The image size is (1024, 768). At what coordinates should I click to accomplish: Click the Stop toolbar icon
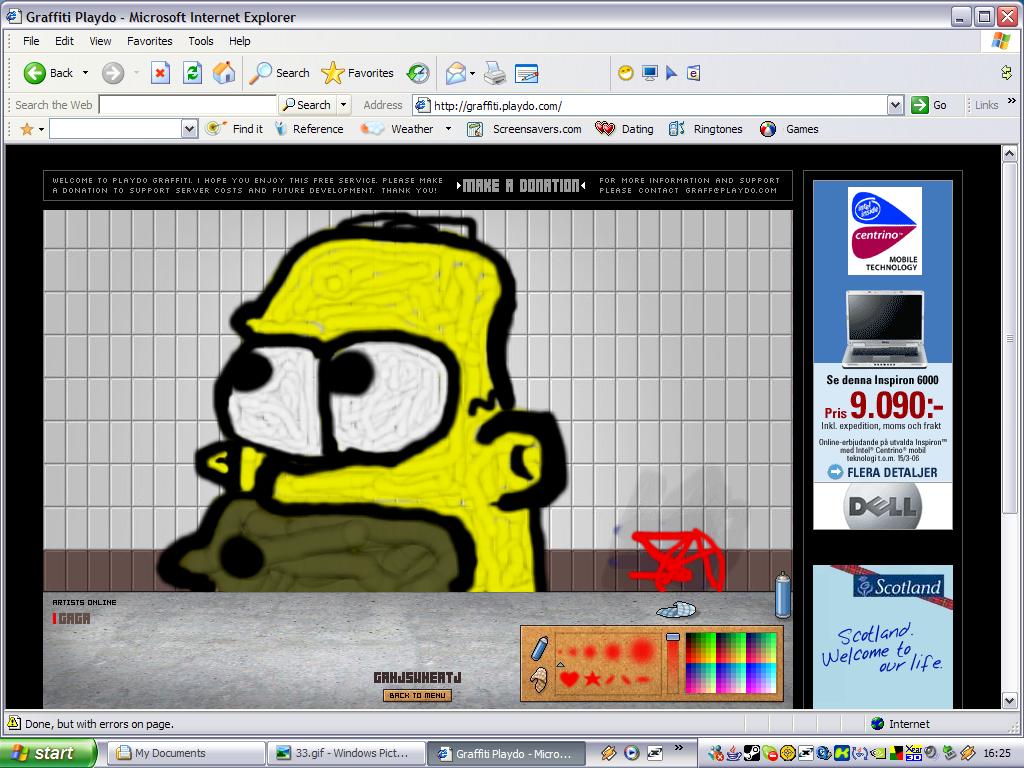click(160, 72)
